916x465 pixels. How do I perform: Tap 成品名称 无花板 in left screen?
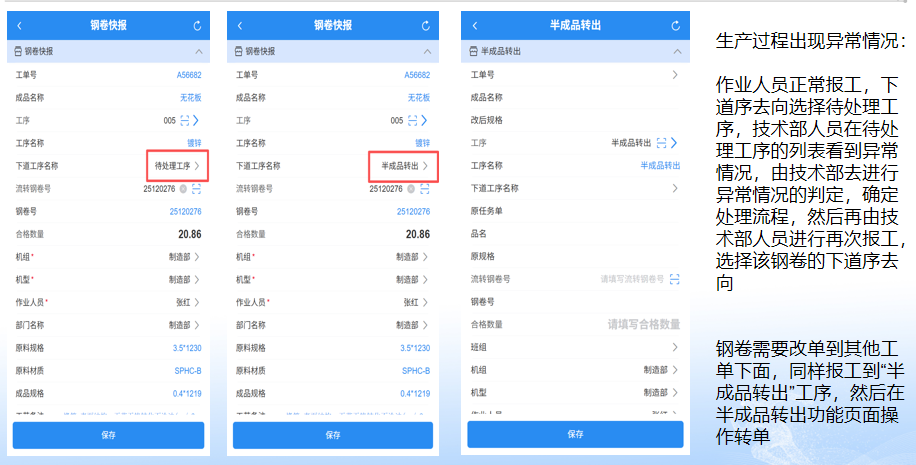[x=191, y=98]
